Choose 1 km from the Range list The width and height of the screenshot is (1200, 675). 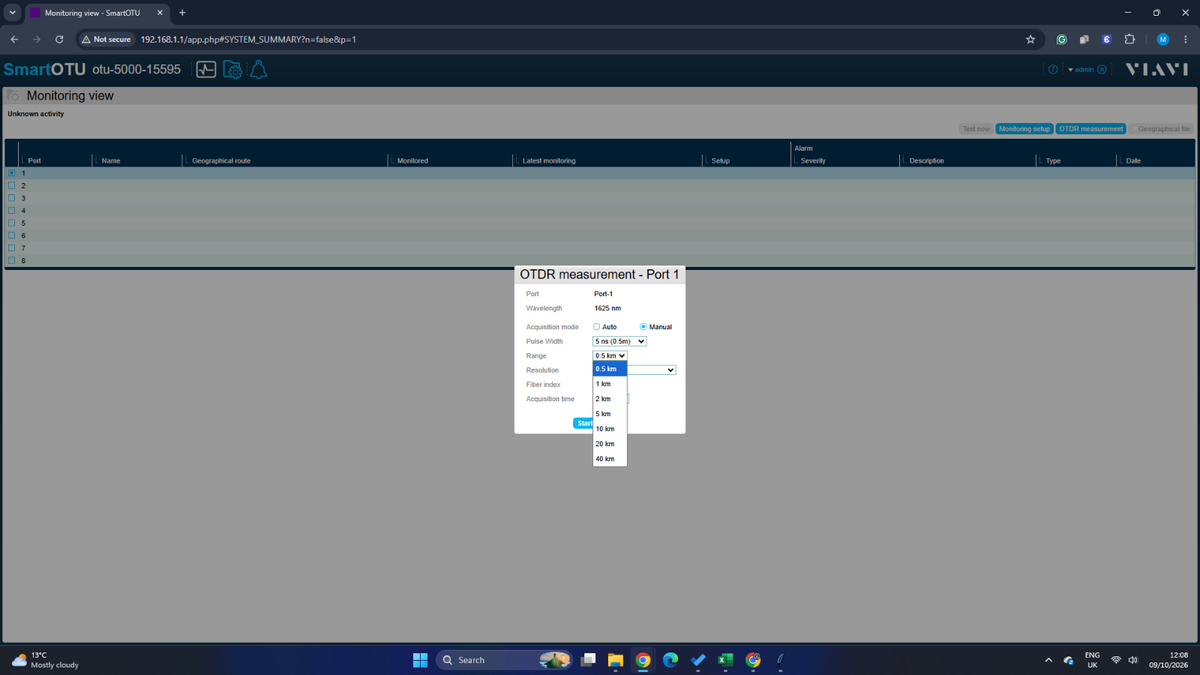click(610, 384)
